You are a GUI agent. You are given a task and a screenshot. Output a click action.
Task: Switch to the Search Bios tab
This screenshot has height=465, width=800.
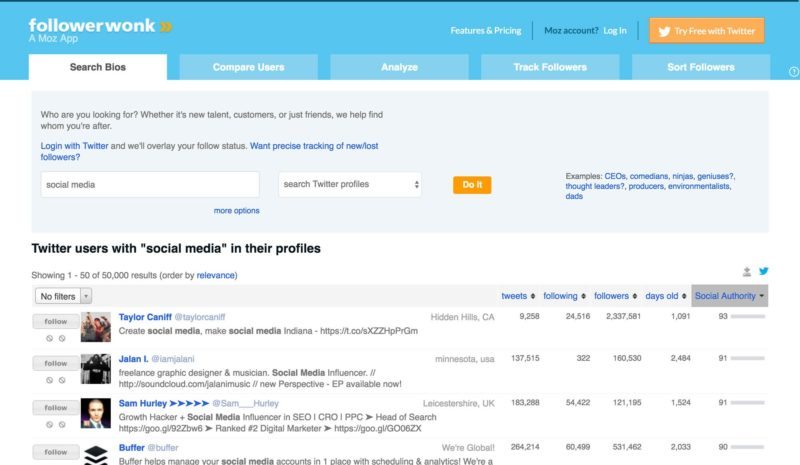97,67
